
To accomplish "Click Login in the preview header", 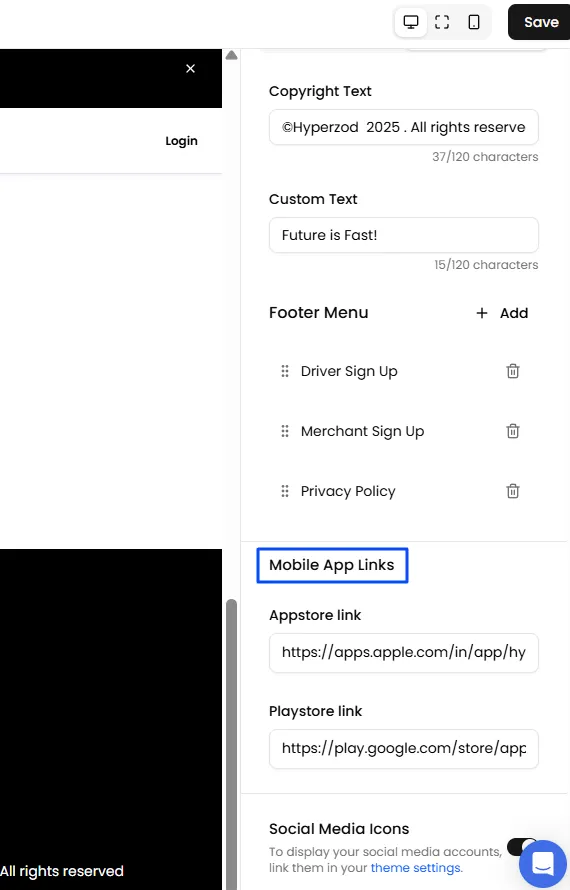I will tap(182, 141).
